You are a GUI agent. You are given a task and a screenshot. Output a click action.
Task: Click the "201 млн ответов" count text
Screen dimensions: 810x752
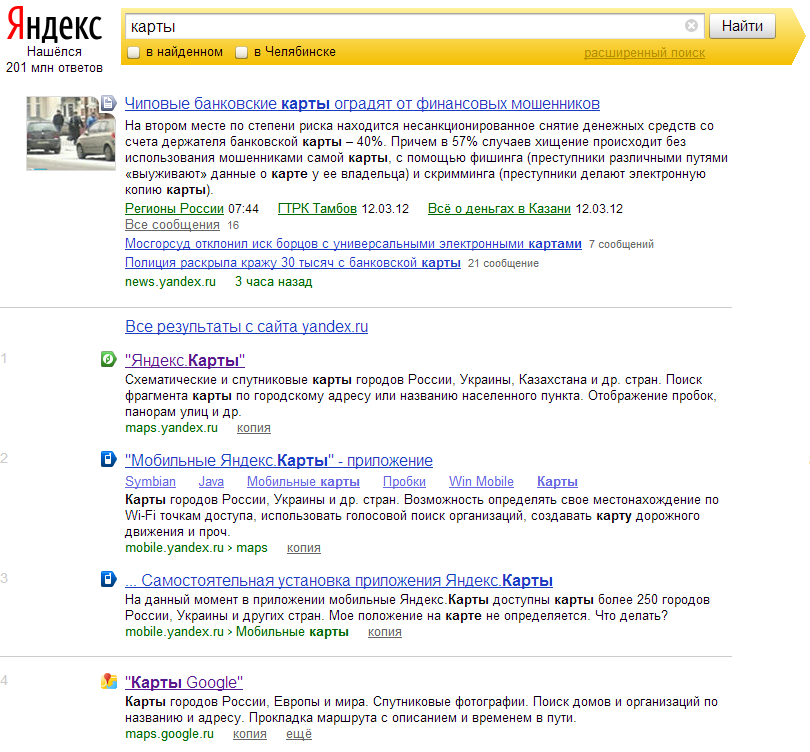pos(54,68)
